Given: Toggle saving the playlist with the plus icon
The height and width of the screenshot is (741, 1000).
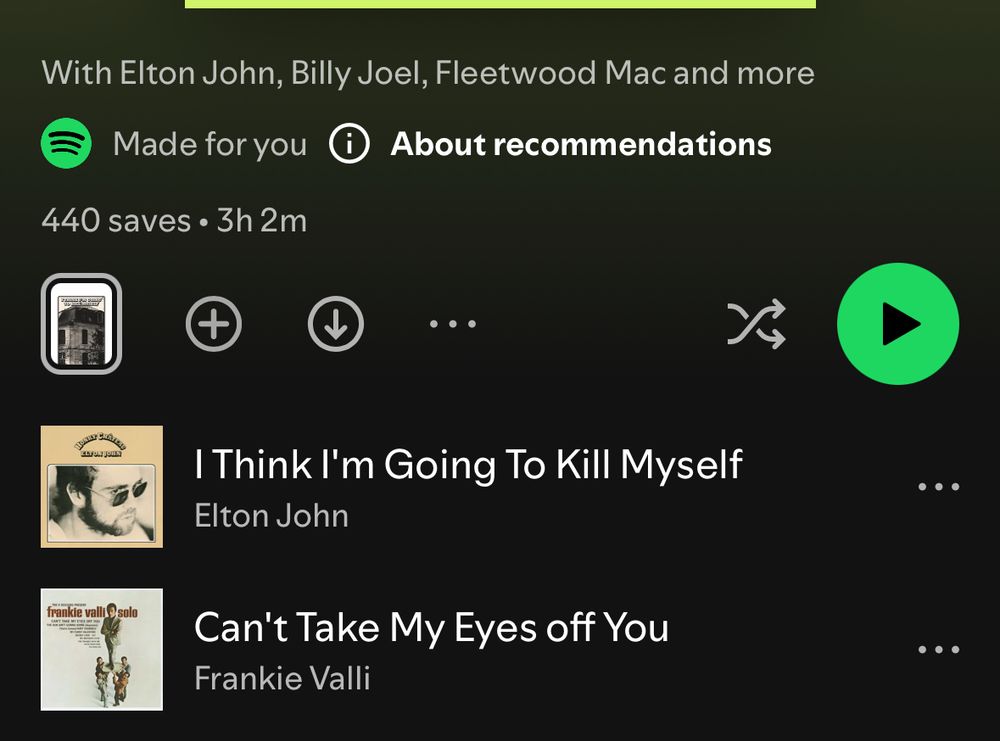Looking at the screenshot, I should pos(213,323).
